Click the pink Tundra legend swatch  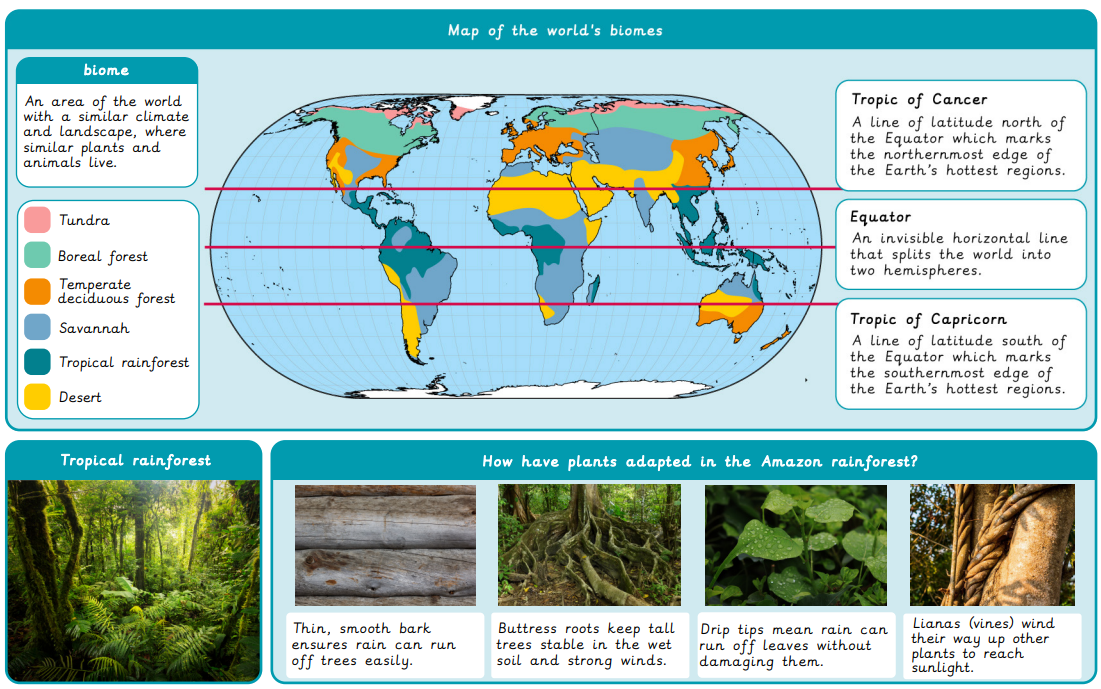point(37,220)
